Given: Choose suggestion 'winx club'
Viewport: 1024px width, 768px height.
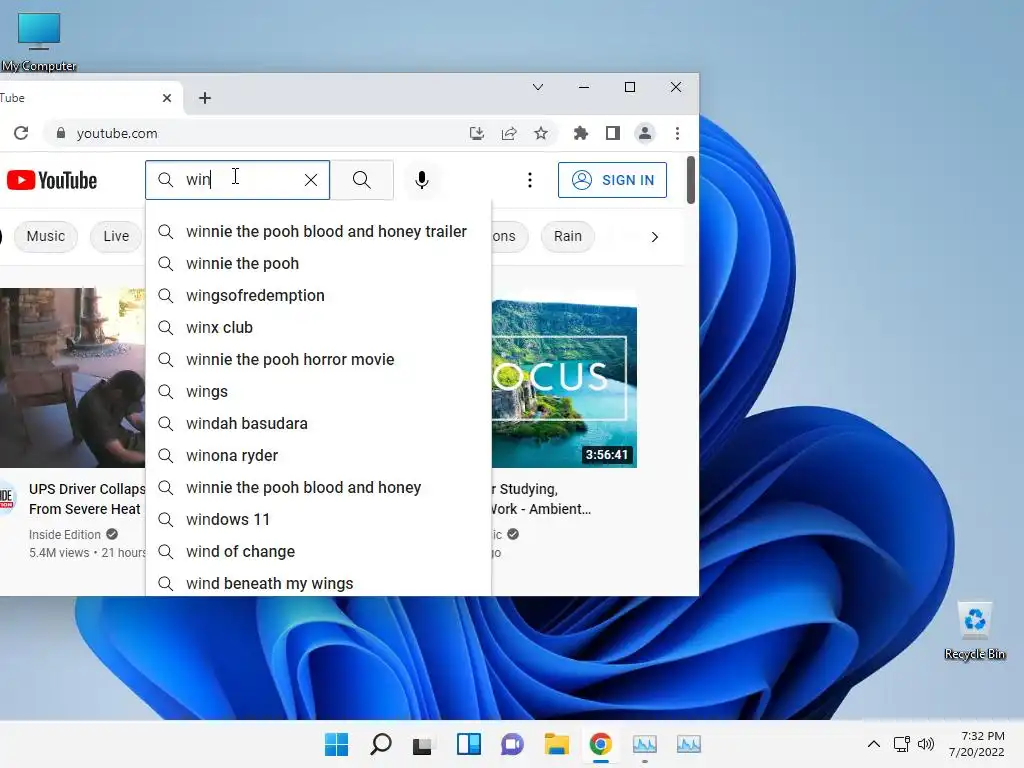Looking at the screenshot, I should [319, 327].
